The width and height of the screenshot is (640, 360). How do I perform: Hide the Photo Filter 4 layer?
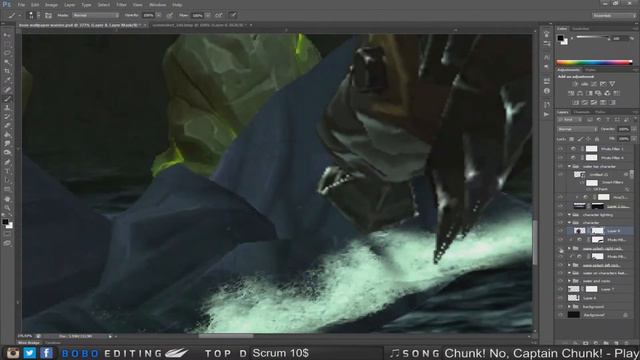[x=560, y=158]
